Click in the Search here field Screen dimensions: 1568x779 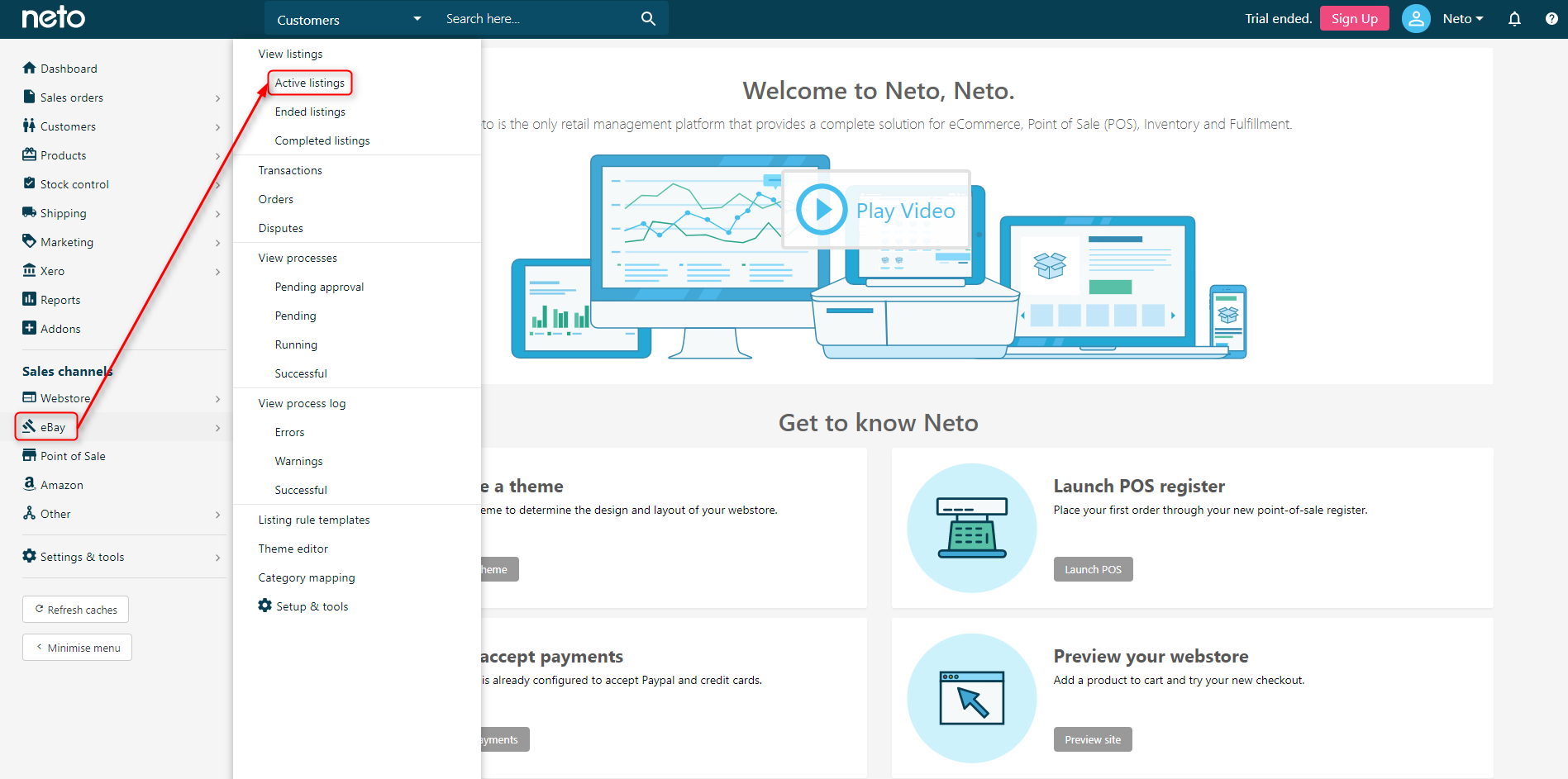[537, 18]
